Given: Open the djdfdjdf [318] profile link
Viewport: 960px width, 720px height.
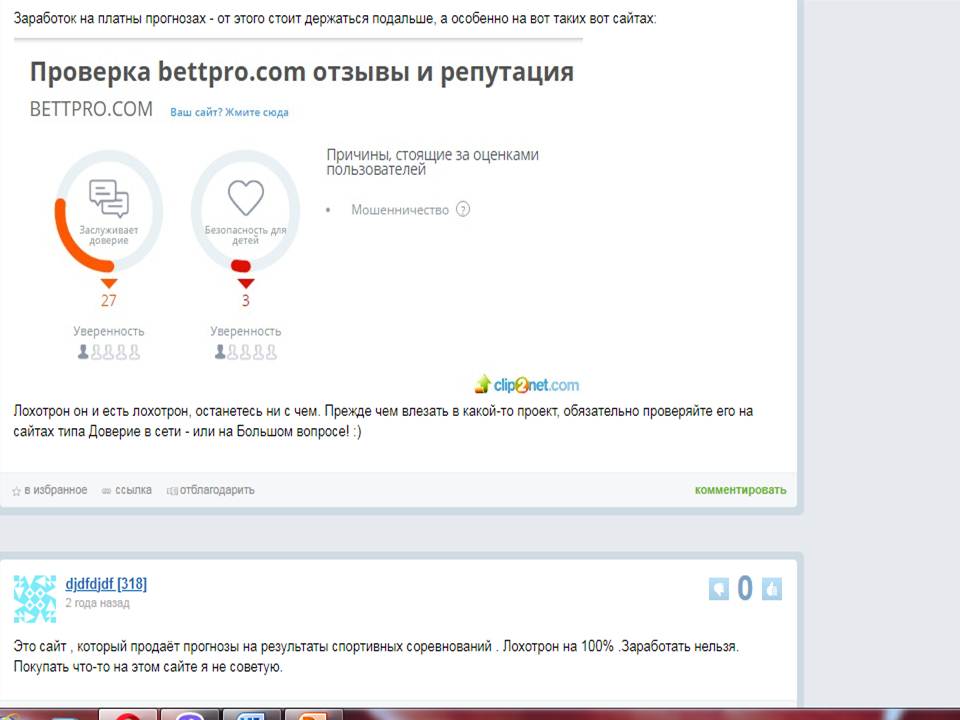Looking at the screenshot, I should tap(106, 584).
